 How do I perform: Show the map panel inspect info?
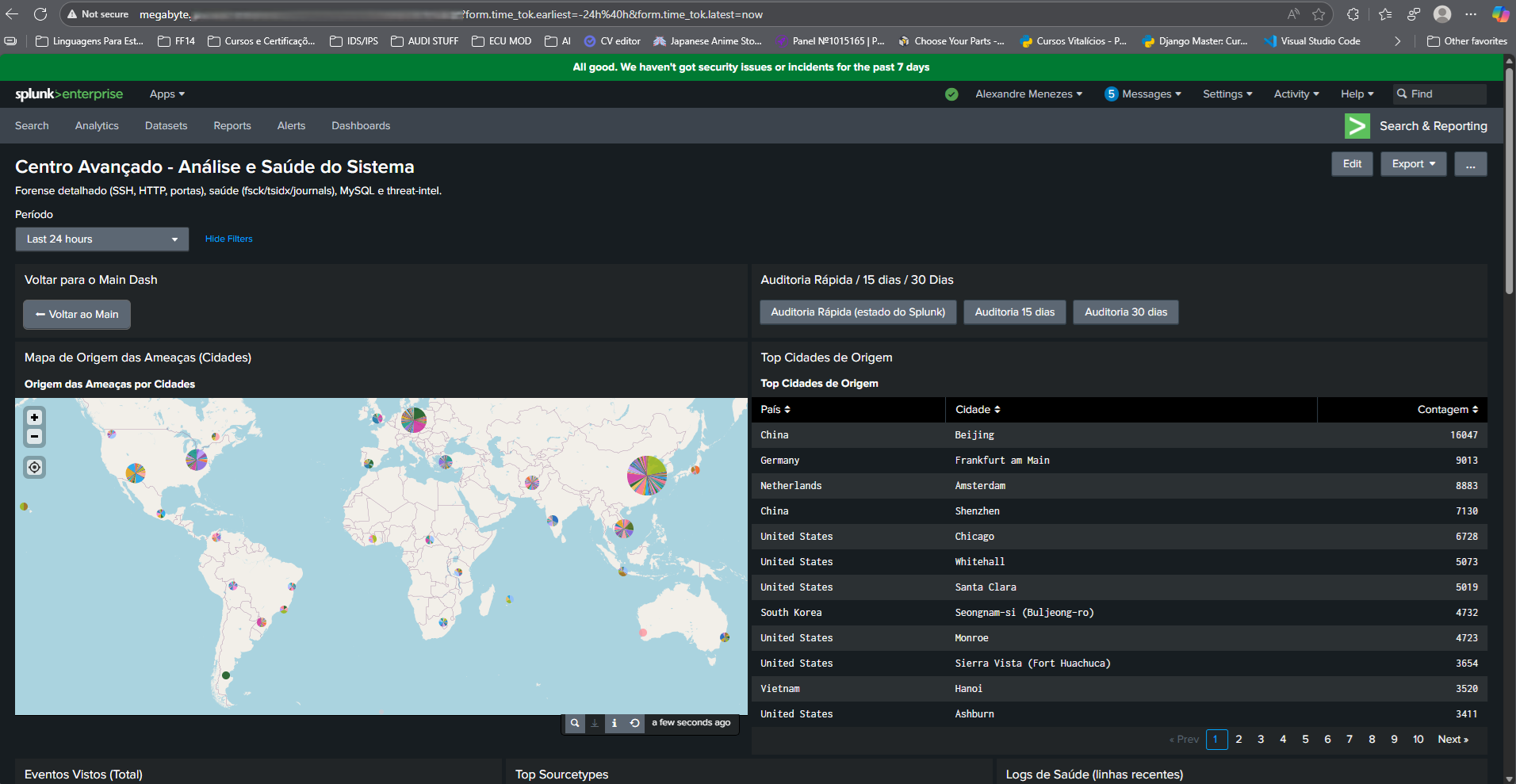click(614, 723)
